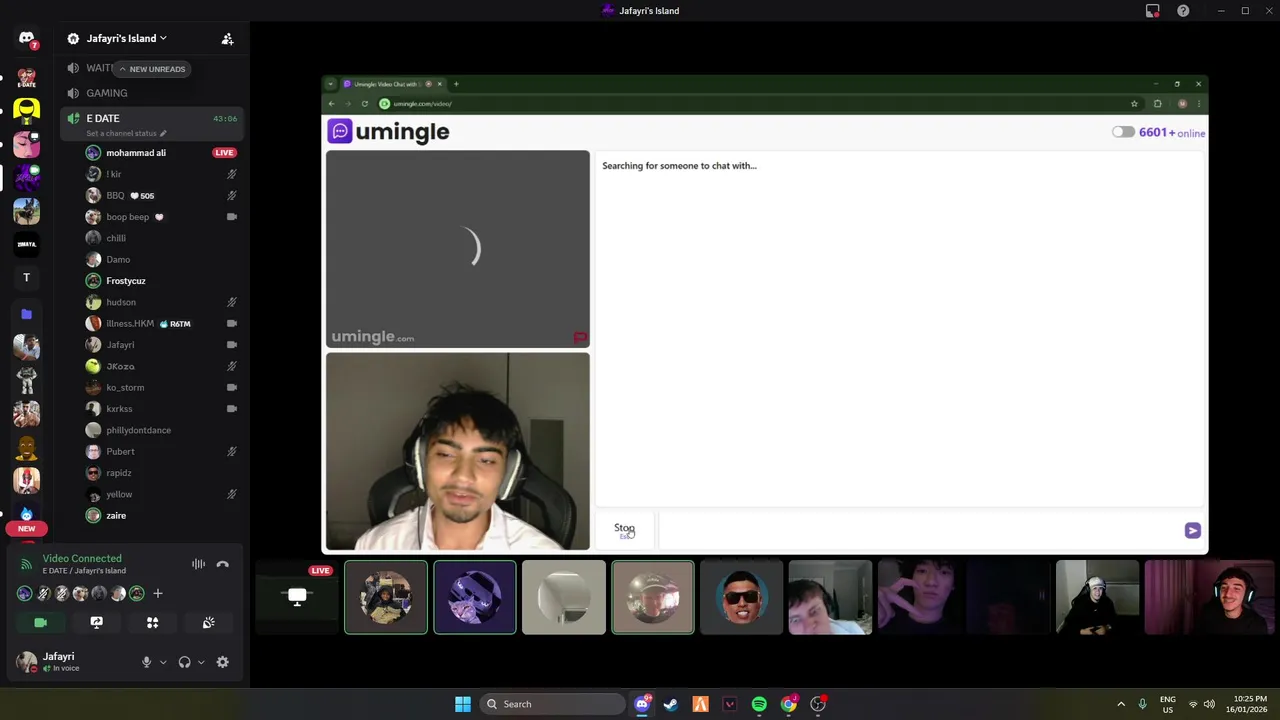Click the noise suppression waveform icon
This screenshot has width=1280, height=720.
tap(198, 564)
